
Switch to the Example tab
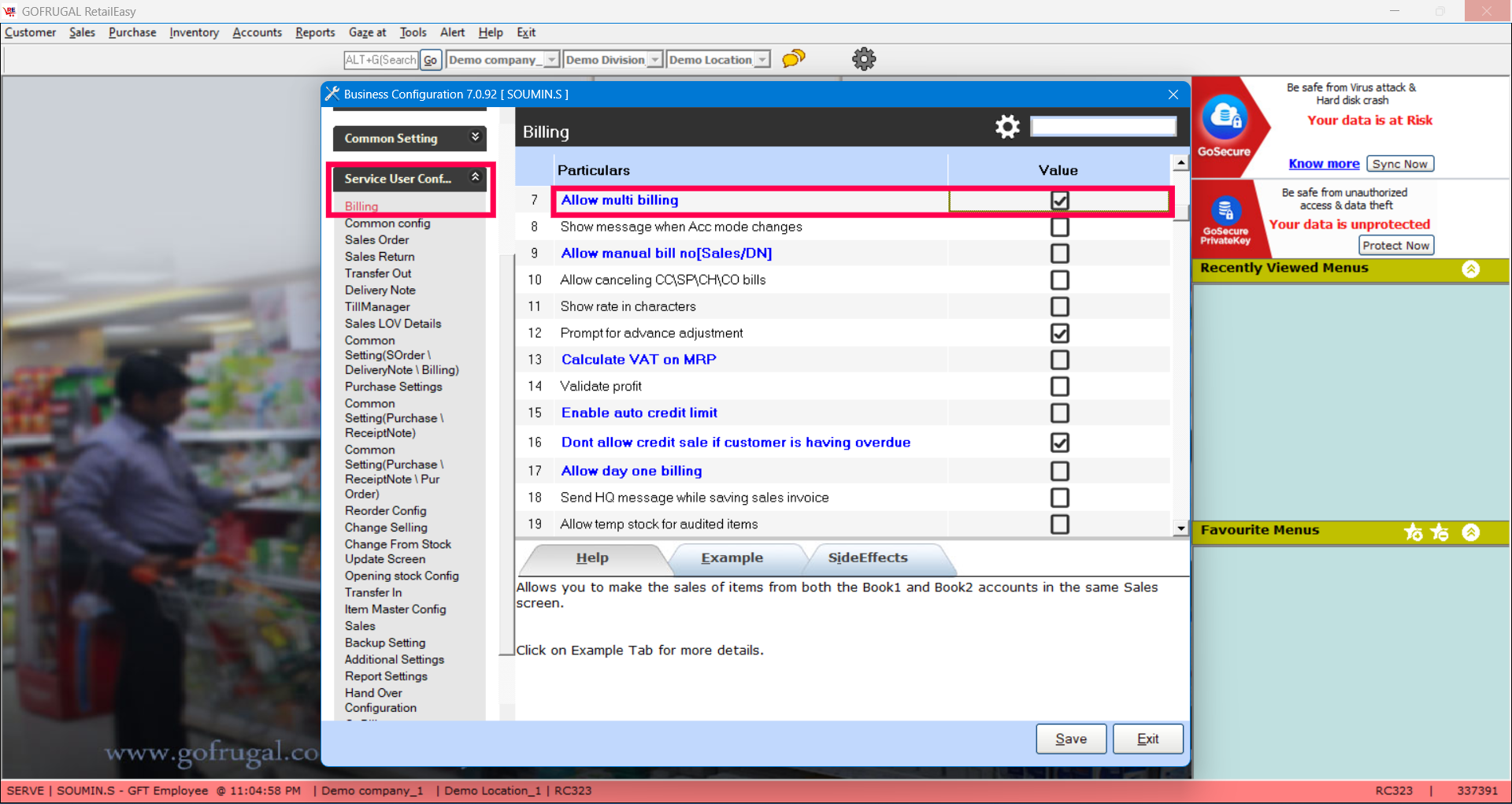click(732, 558)
